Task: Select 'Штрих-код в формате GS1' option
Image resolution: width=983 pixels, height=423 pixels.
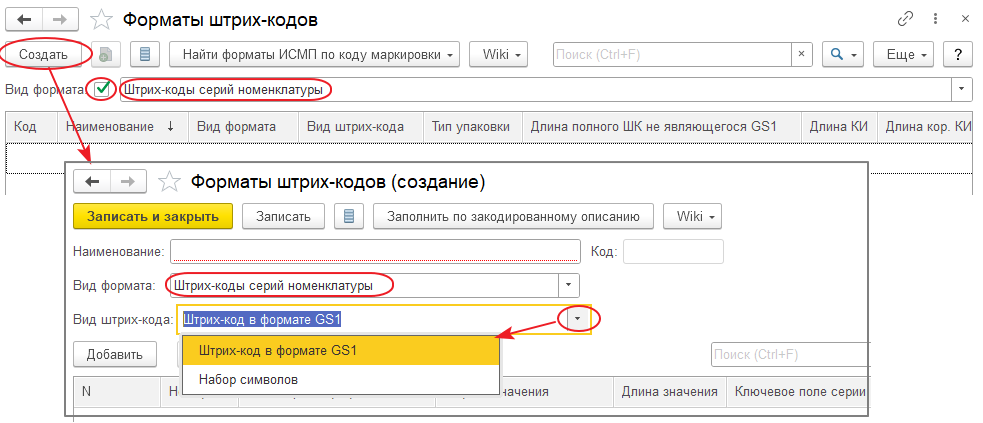Action: tap(278, 350)
